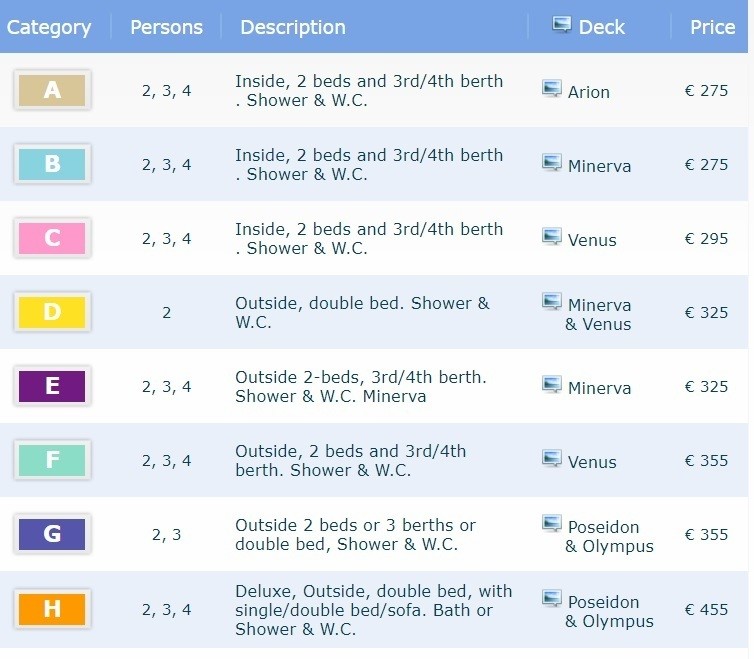Click the monitor icon in the Deck header

pos(562,25)
